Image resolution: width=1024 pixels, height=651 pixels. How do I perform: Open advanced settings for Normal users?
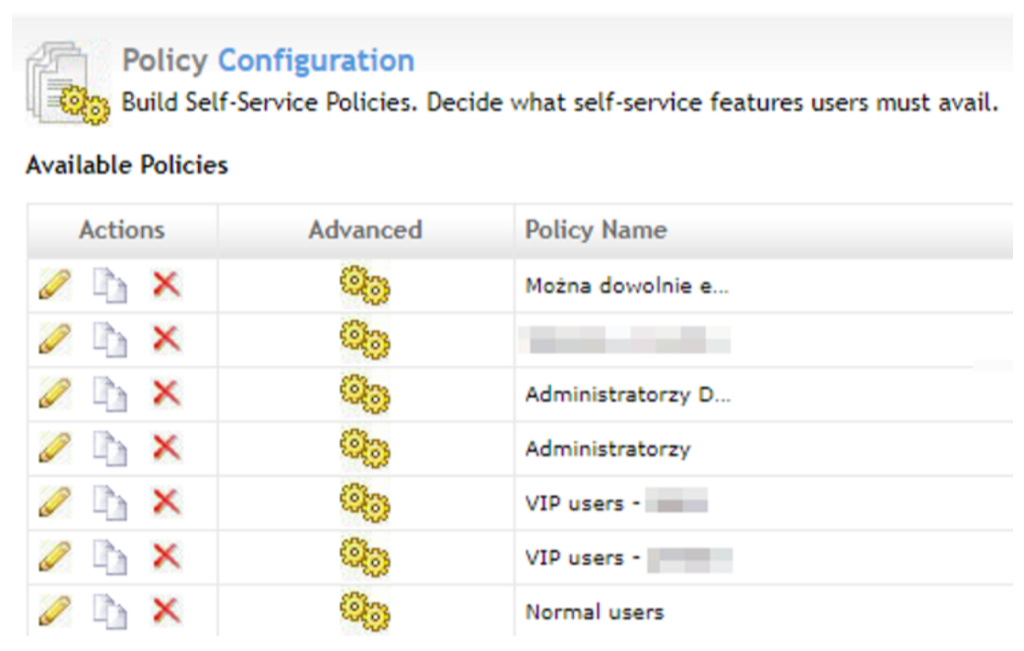tap(365, 611)
